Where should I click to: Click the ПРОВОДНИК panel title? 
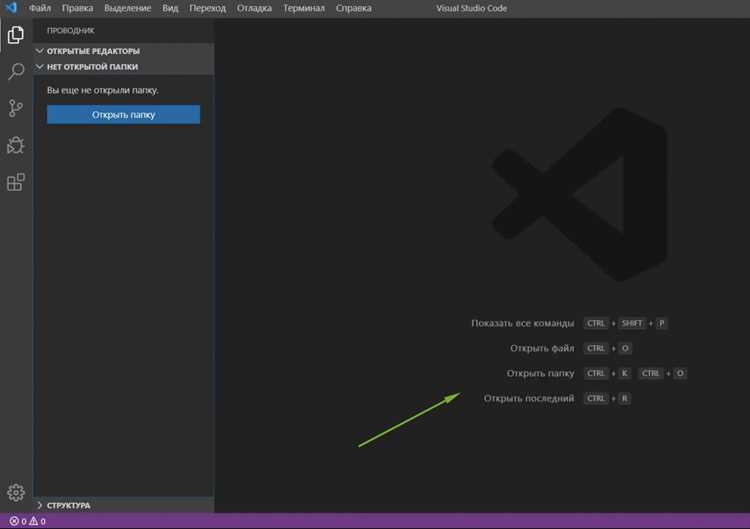point(70,31)
